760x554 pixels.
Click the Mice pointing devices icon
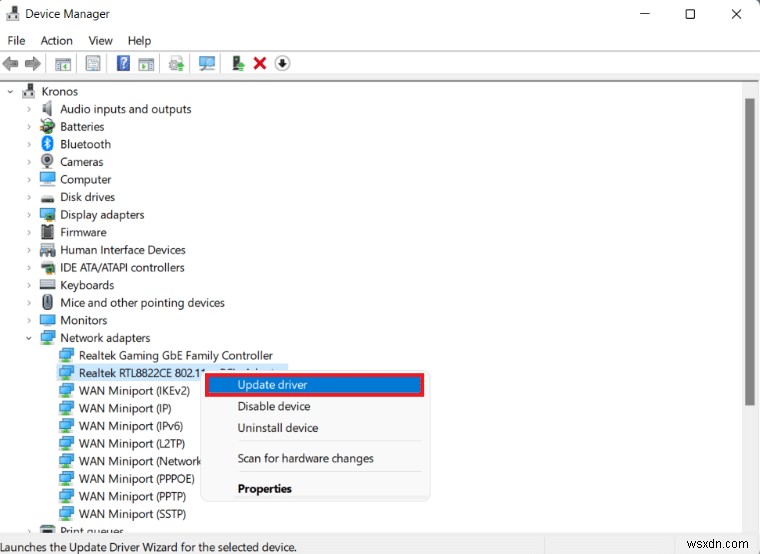(x=48, y=302)
